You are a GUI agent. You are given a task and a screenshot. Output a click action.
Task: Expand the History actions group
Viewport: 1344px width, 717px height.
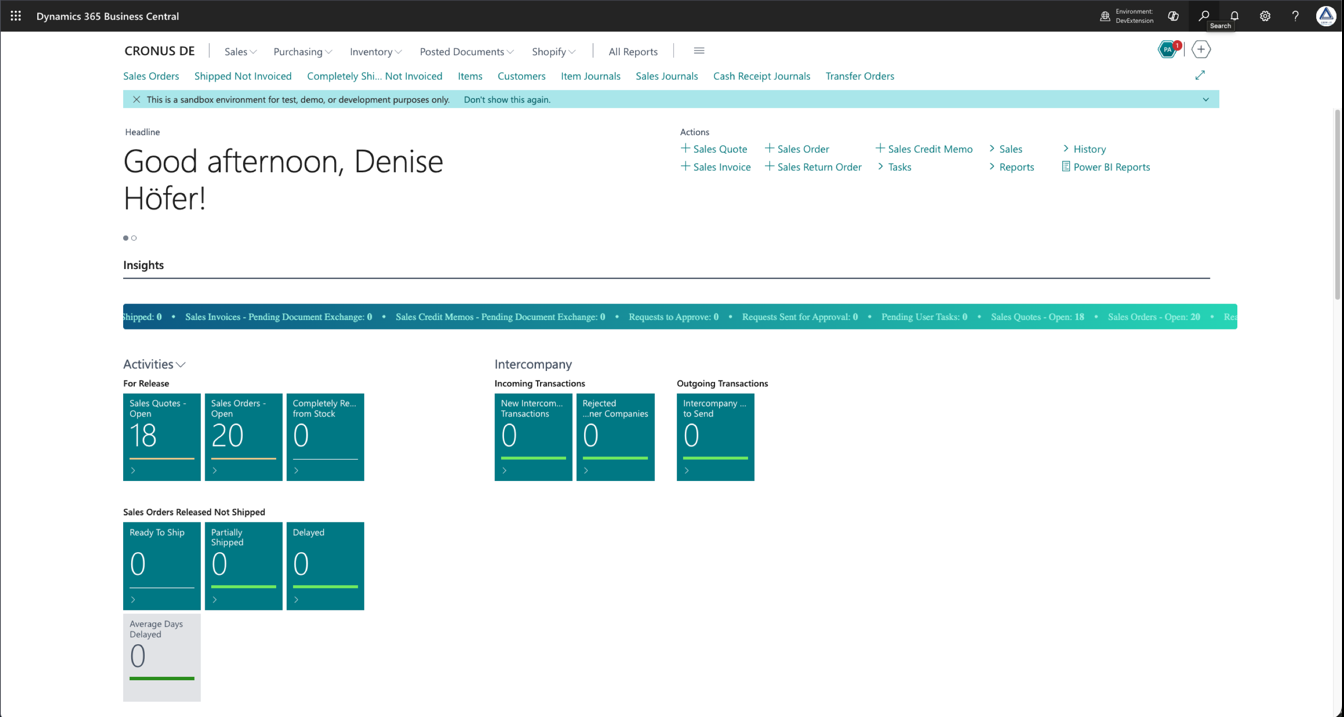tap(1084, 149)
